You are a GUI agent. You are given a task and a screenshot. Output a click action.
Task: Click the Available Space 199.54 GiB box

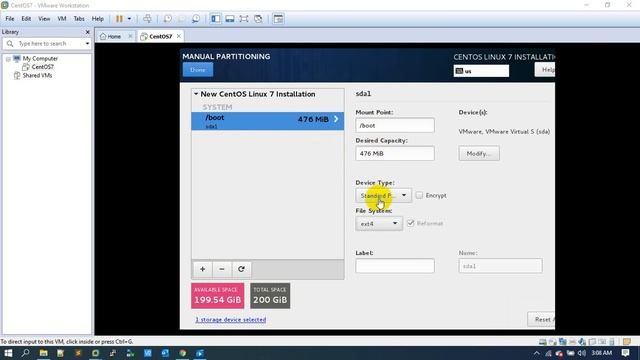(218, 296)
